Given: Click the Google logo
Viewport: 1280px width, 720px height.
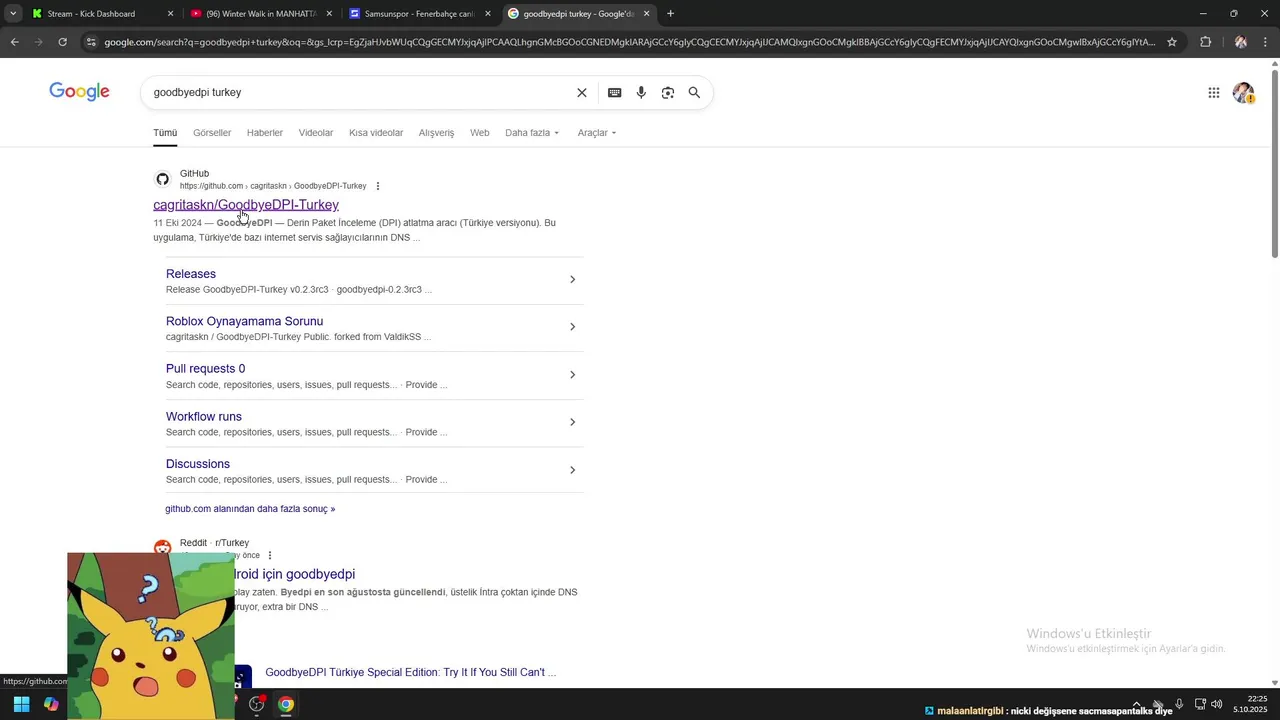Looking at the screenshot, I should (x=79, y=92).
